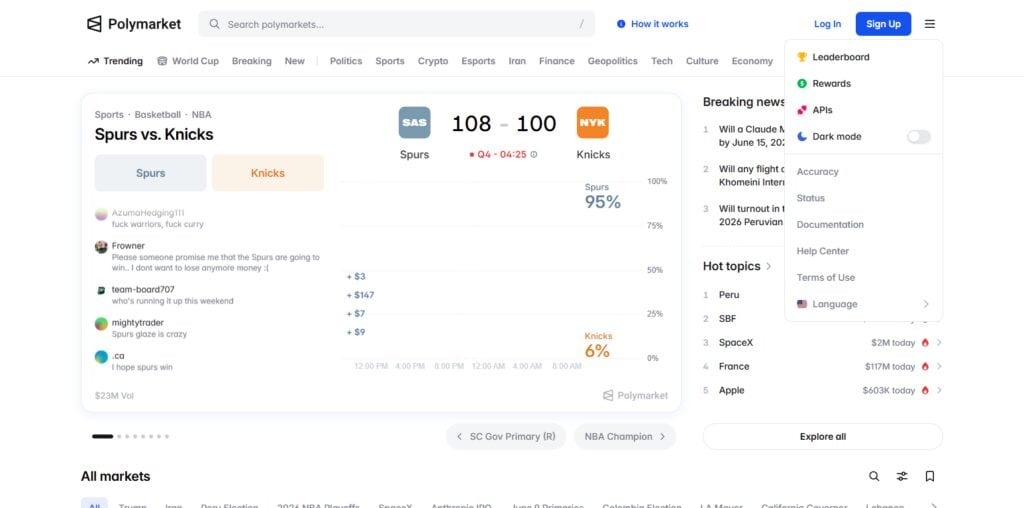Go to next card NBA Champion
The height and width of the screenshot is (508, 1024).
[x=625, y=436]
